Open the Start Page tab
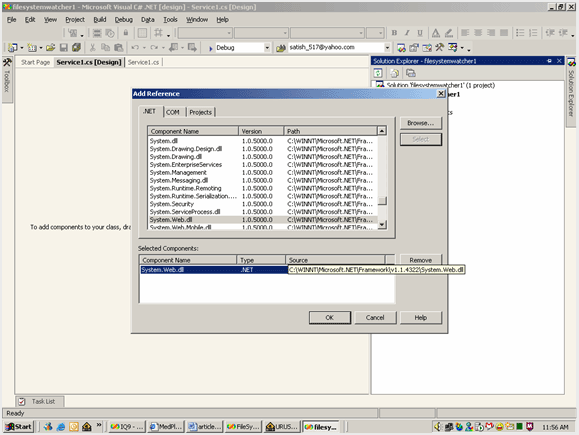Screen dimensions: 579x435 [x=35, y=62]
